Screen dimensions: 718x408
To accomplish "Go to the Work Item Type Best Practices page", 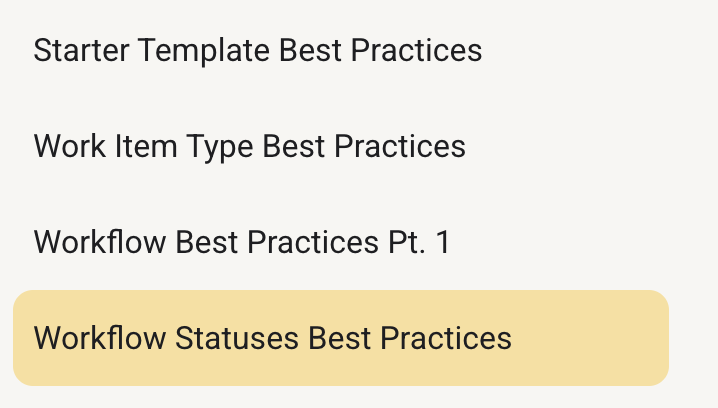I will click(x=250, y=146).
